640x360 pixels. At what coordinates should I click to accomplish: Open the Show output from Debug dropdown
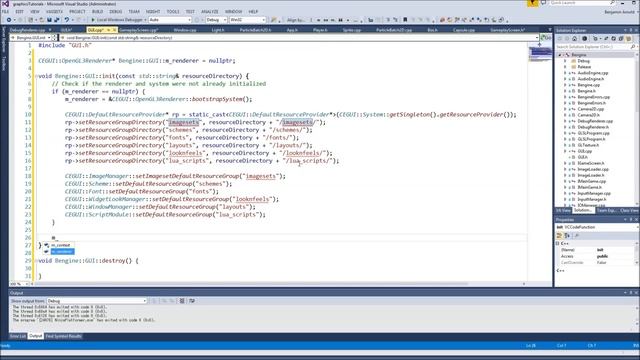click(97, 301)
